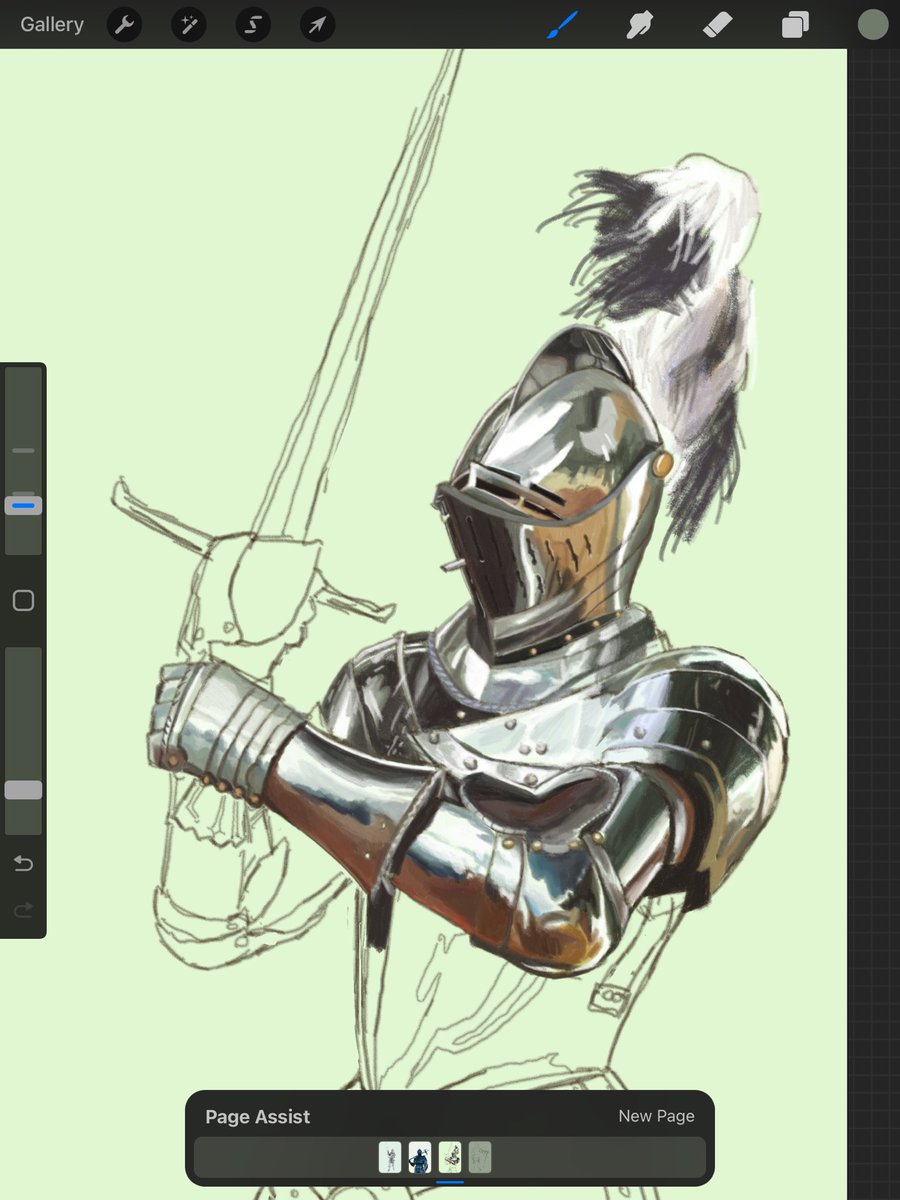Viewport: 900px width, 1200px height.
Task: Activate the Transform arrow tool
Action: 316,24
